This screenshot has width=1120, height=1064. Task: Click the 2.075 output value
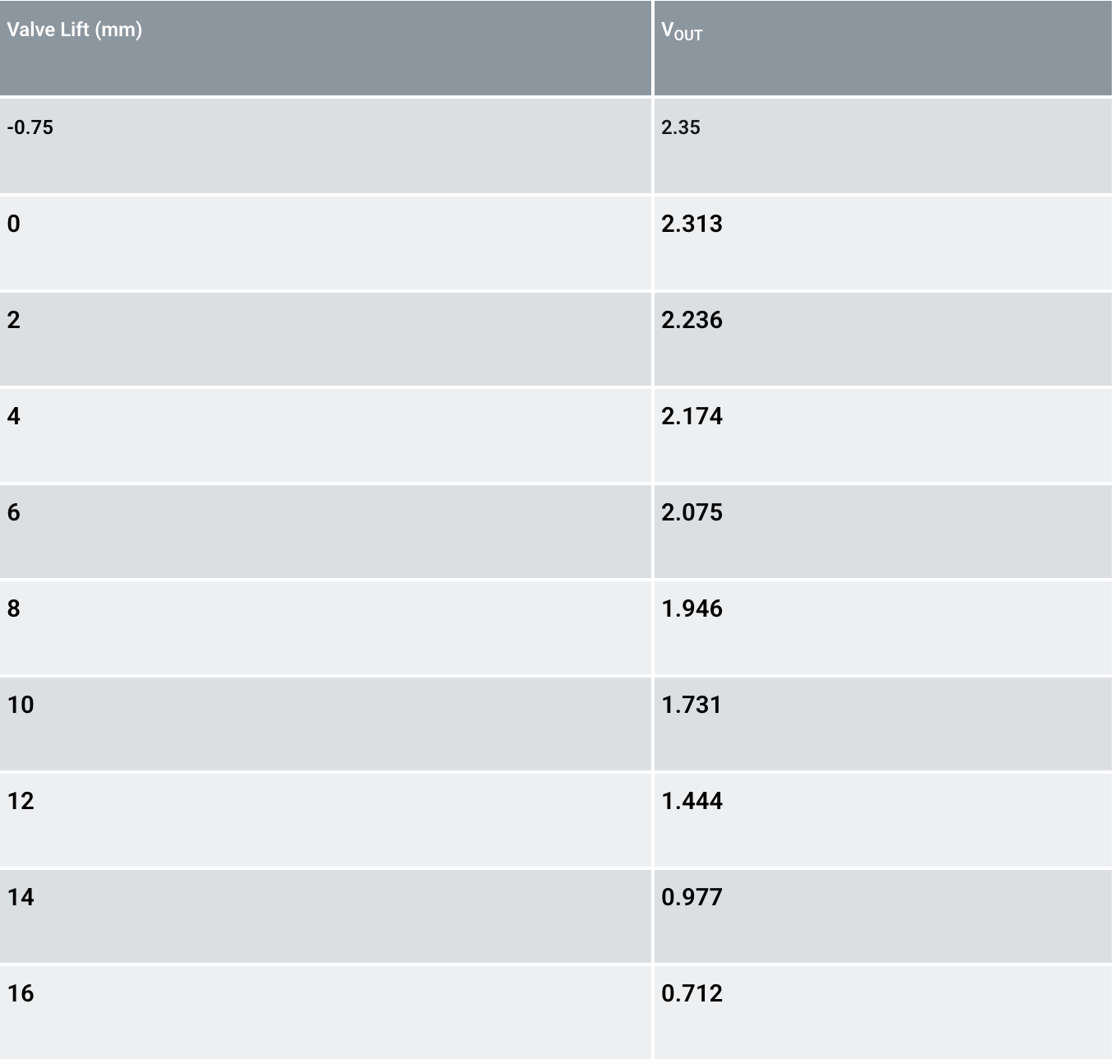pos(692,512)
